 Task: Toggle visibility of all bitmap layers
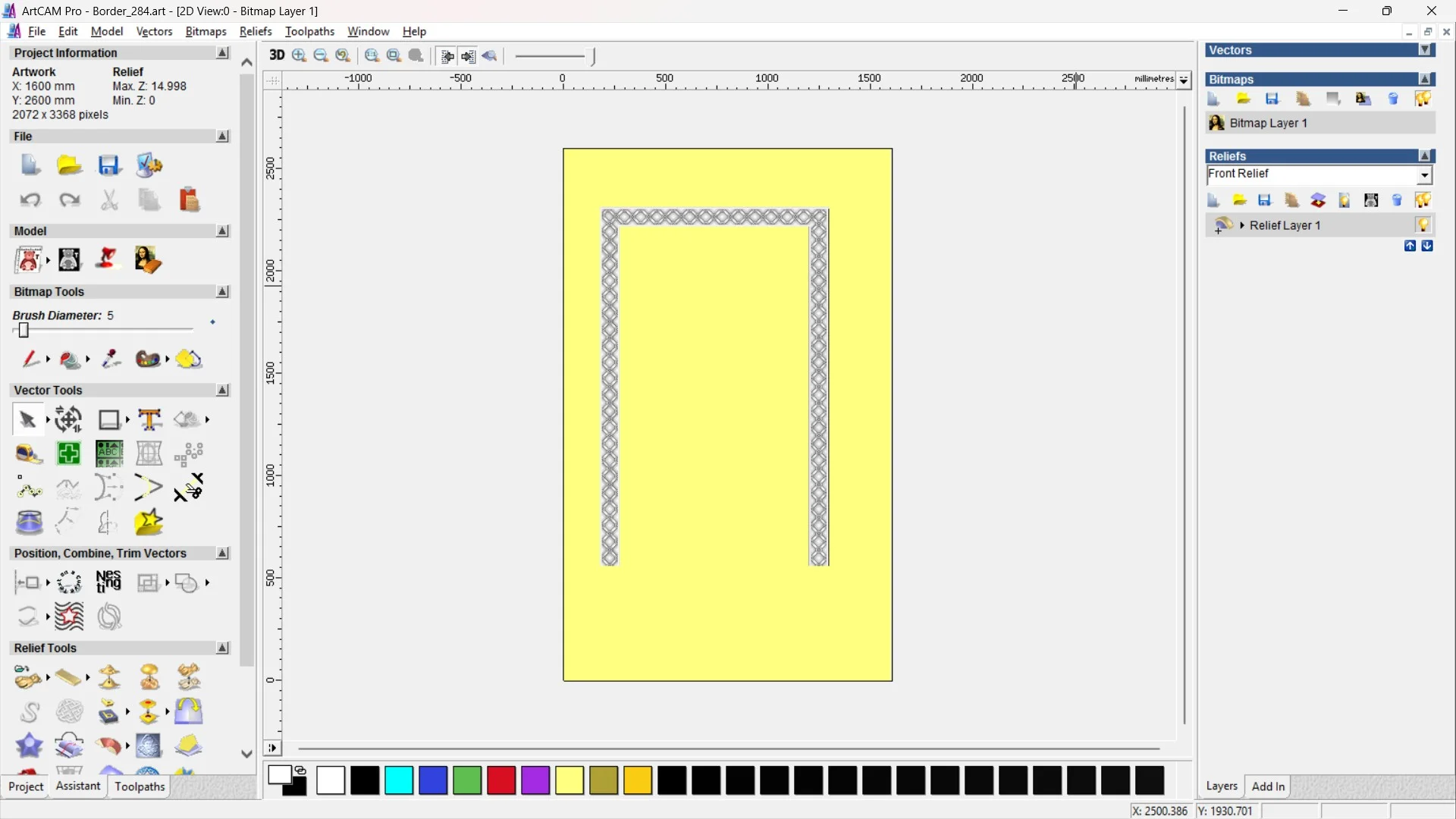point(1423,99)
